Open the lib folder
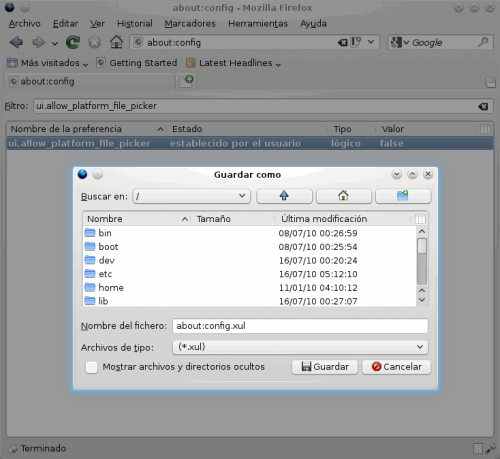This screenshot has width=500, height=459. click(103, 301)
